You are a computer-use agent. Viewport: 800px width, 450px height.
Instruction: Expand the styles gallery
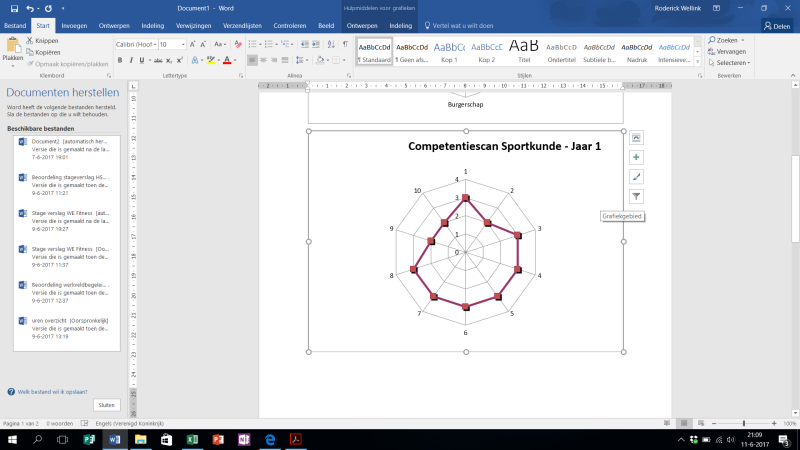pos(697,62)
